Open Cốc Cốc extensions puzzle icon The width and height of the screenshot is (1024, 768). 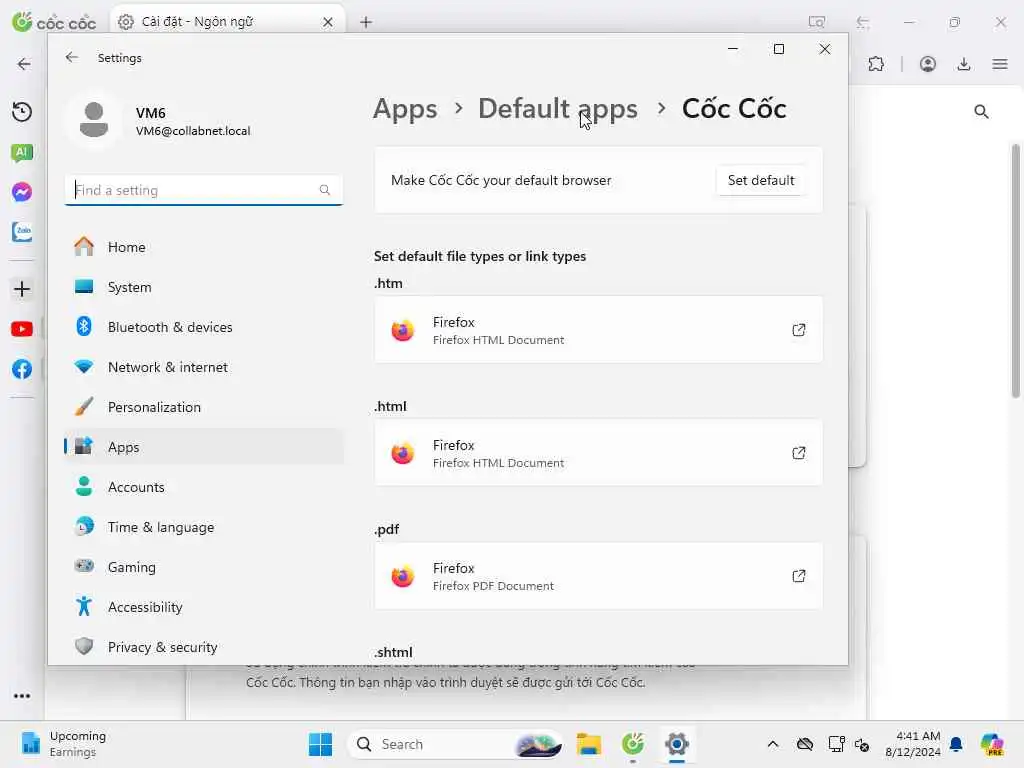(x=876, y=64)
